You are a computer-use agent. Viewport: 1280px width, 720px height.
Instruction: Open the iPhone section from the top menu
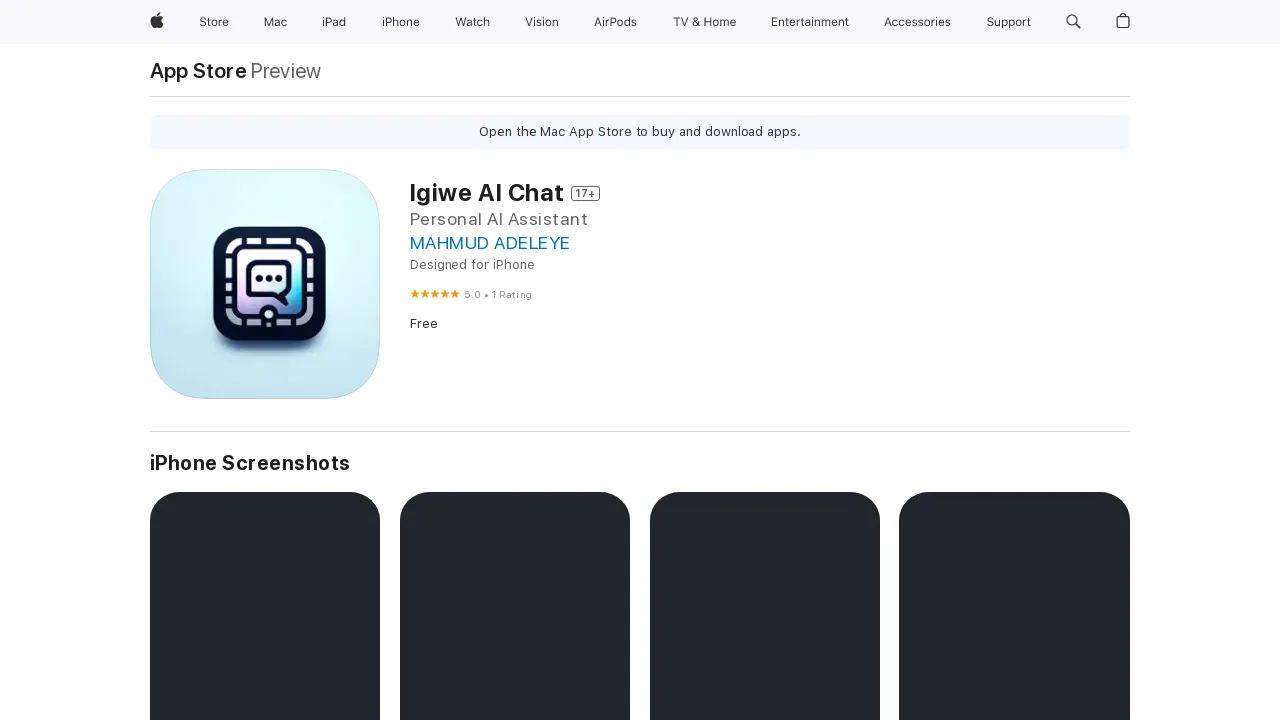point(401,22)
